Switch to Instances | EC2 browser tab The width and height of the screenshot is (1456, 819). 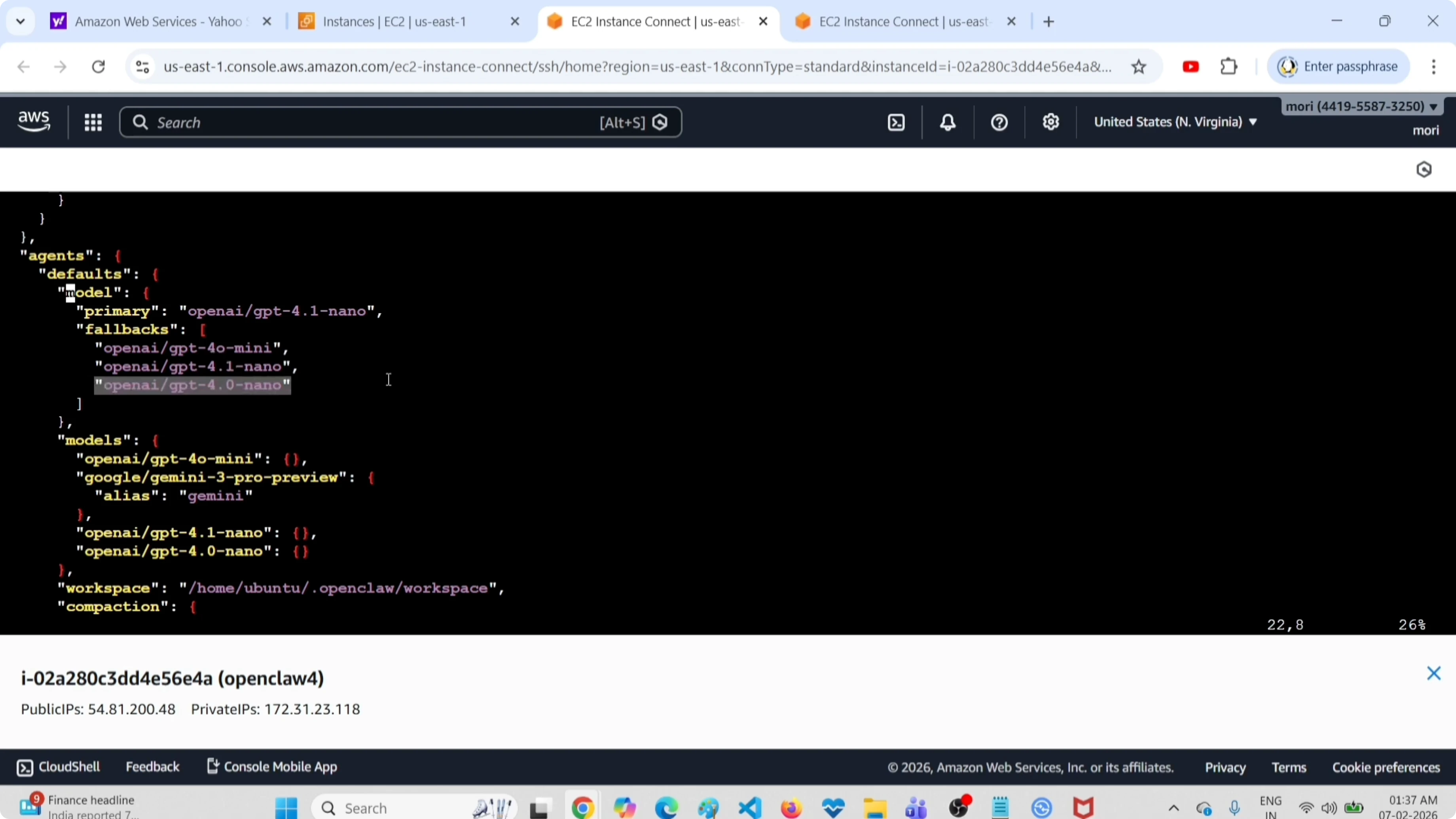click(x=394, y=22)
